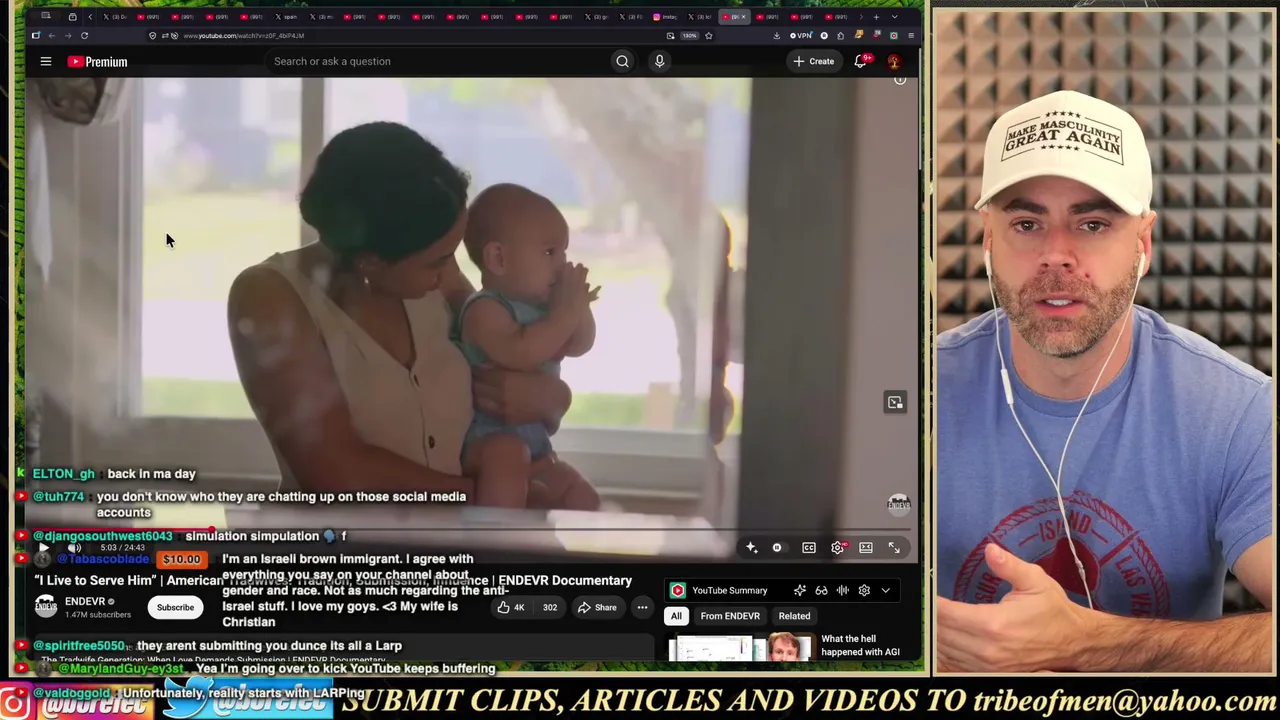Open the AGI recommended video thumbnail
1280x720 pixels.
pos(740,647)
